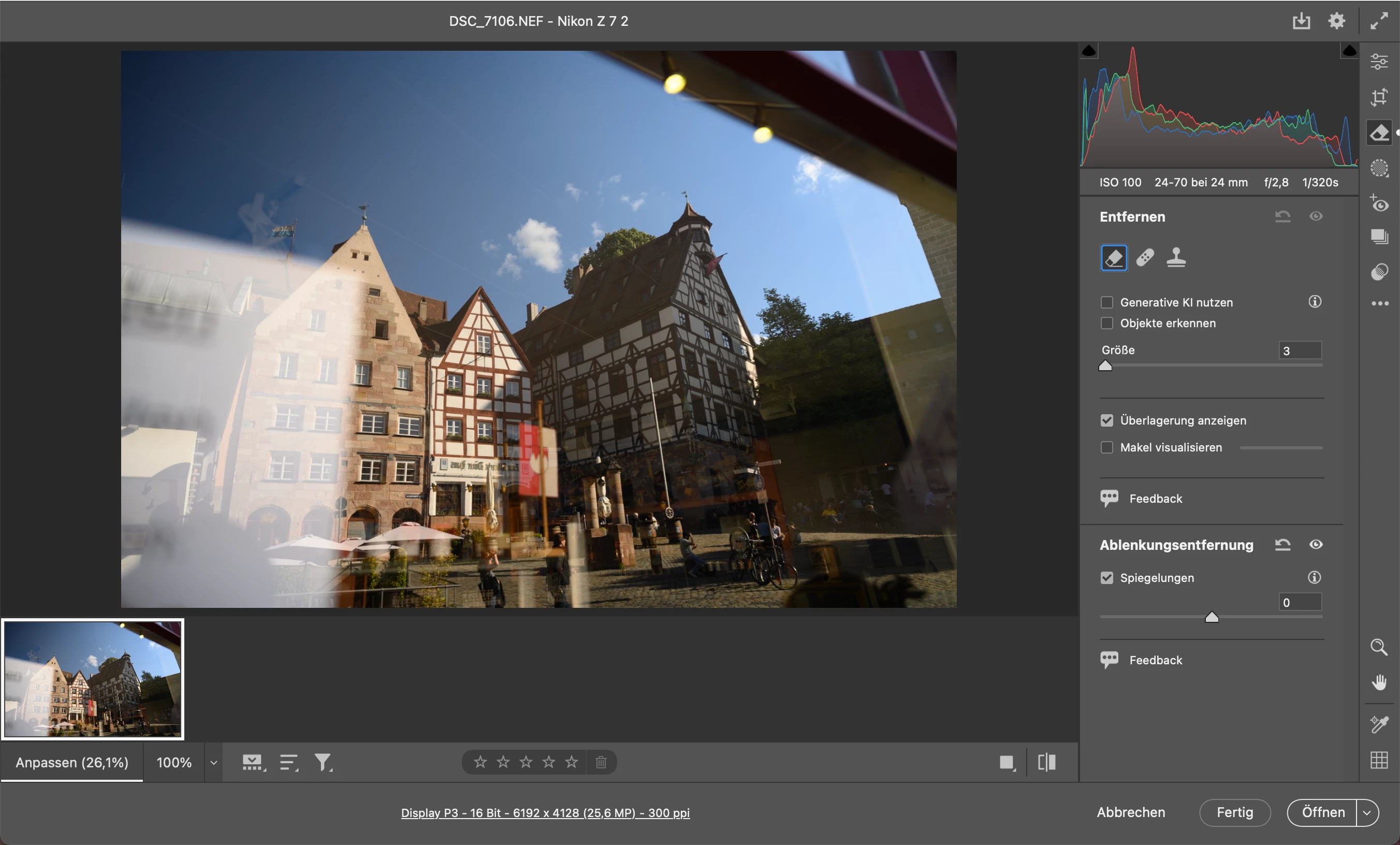Open the Display P3 workflow options link
Viewport: 1400px width, 845px height.
[545, 812]
